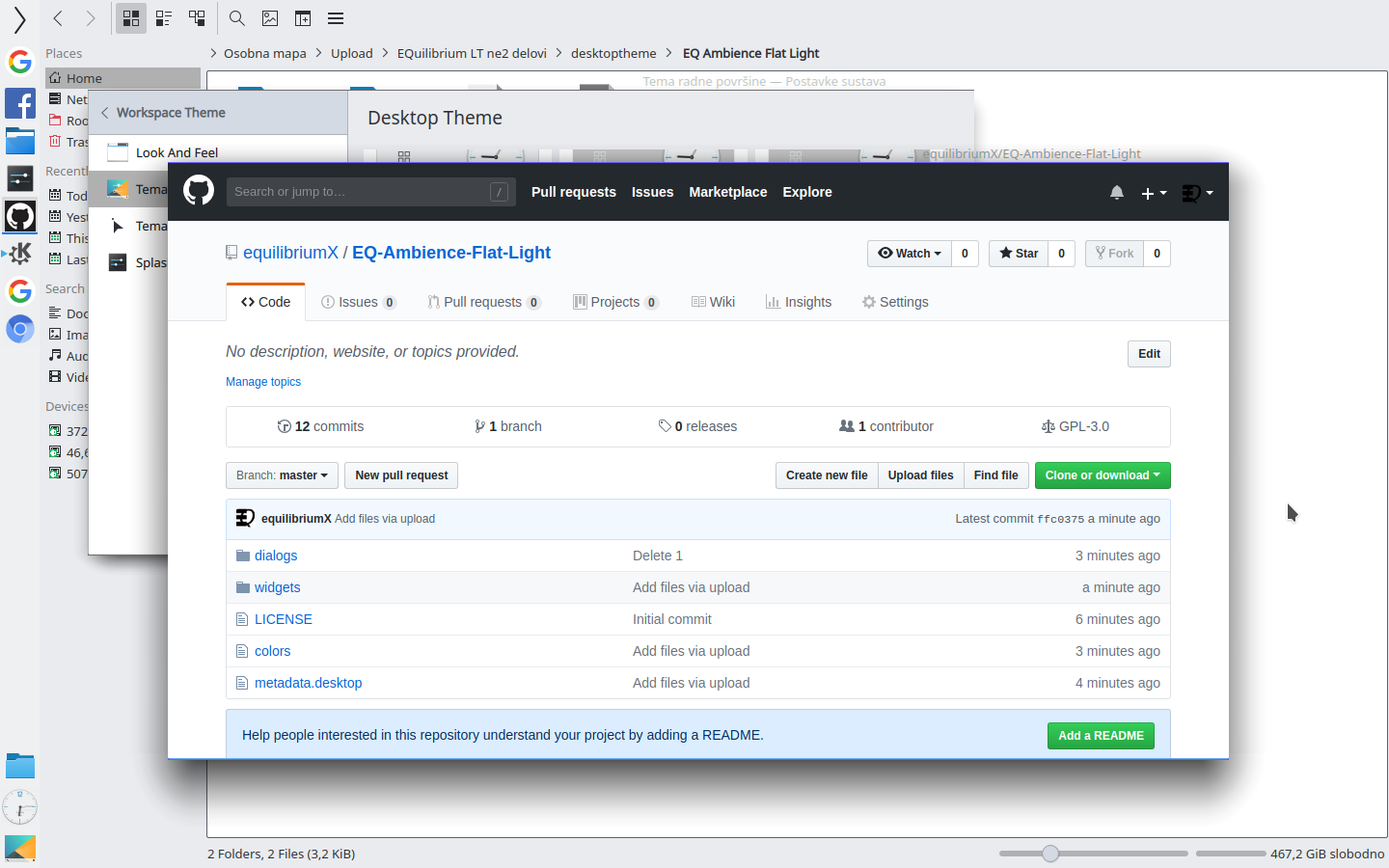Click 'desktoptheme' in Dolphin breadcrumb
Screen dimensions: 1389x868
(x=613, y=53)
